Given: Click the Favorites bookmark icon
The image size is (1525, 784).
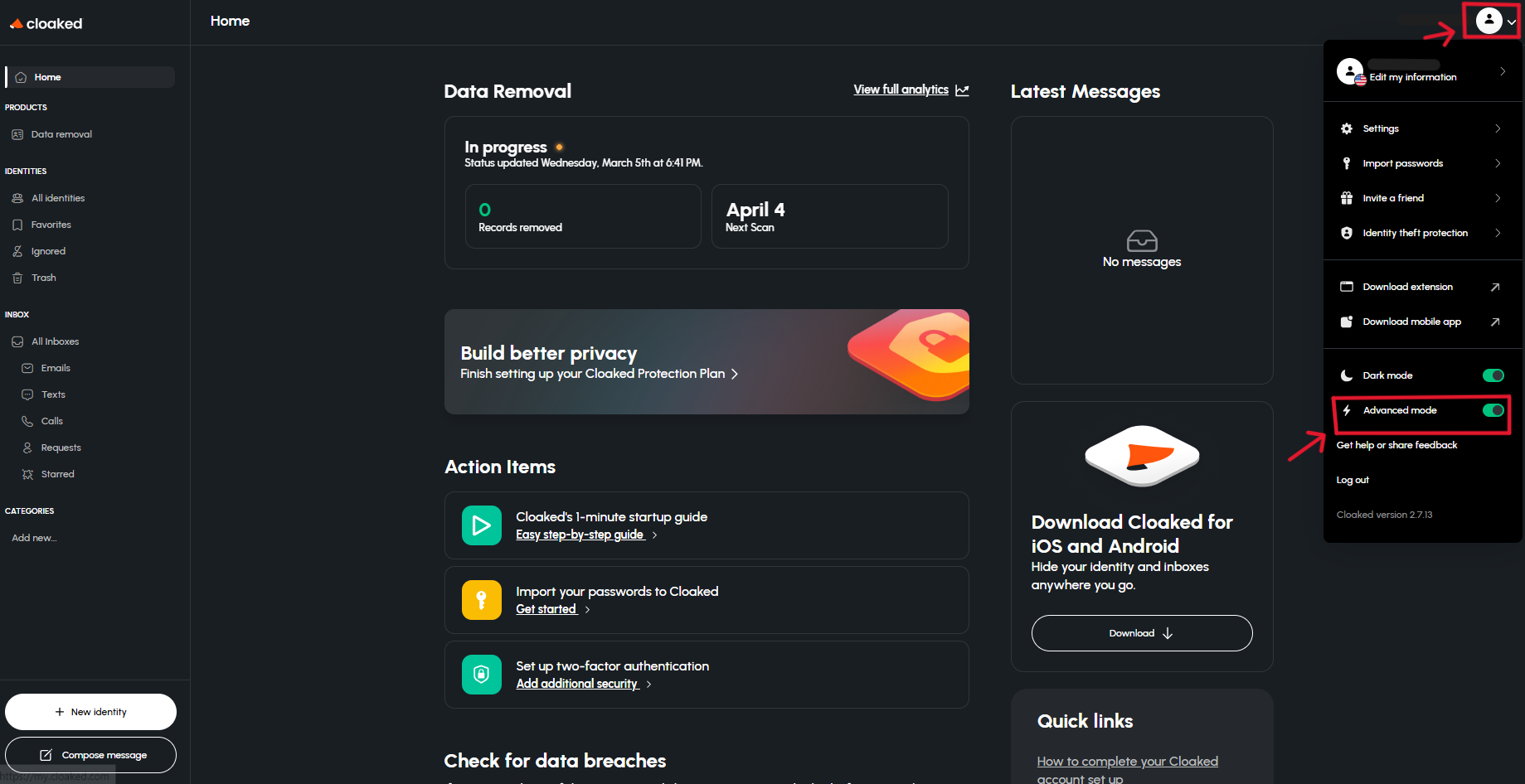Looking at the screenshot, I should [17, 225].
